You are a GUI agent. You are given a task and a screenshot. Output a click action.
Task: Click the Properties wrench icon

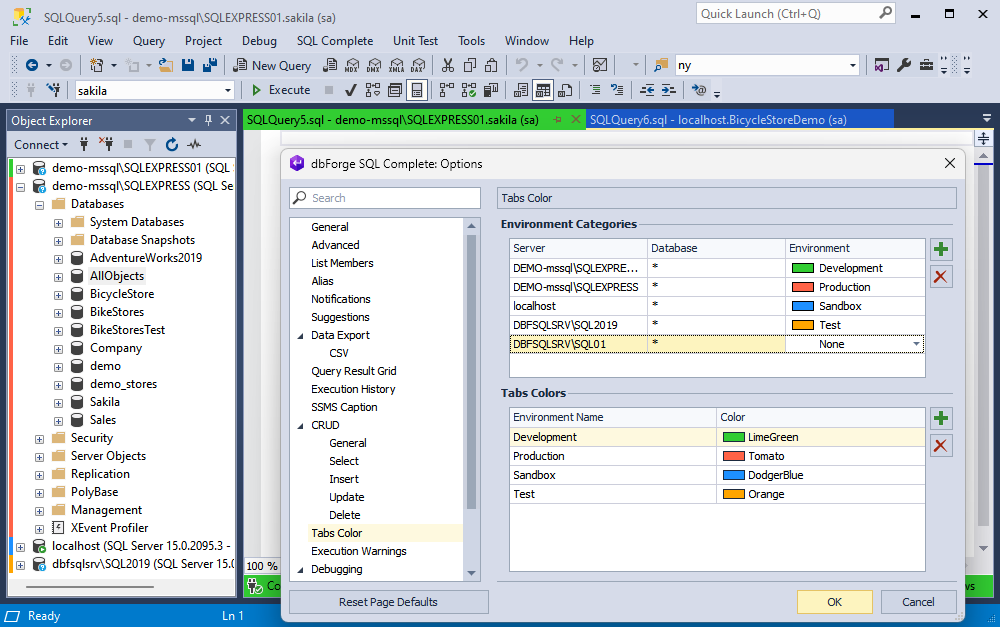click(x=904, y=65)
